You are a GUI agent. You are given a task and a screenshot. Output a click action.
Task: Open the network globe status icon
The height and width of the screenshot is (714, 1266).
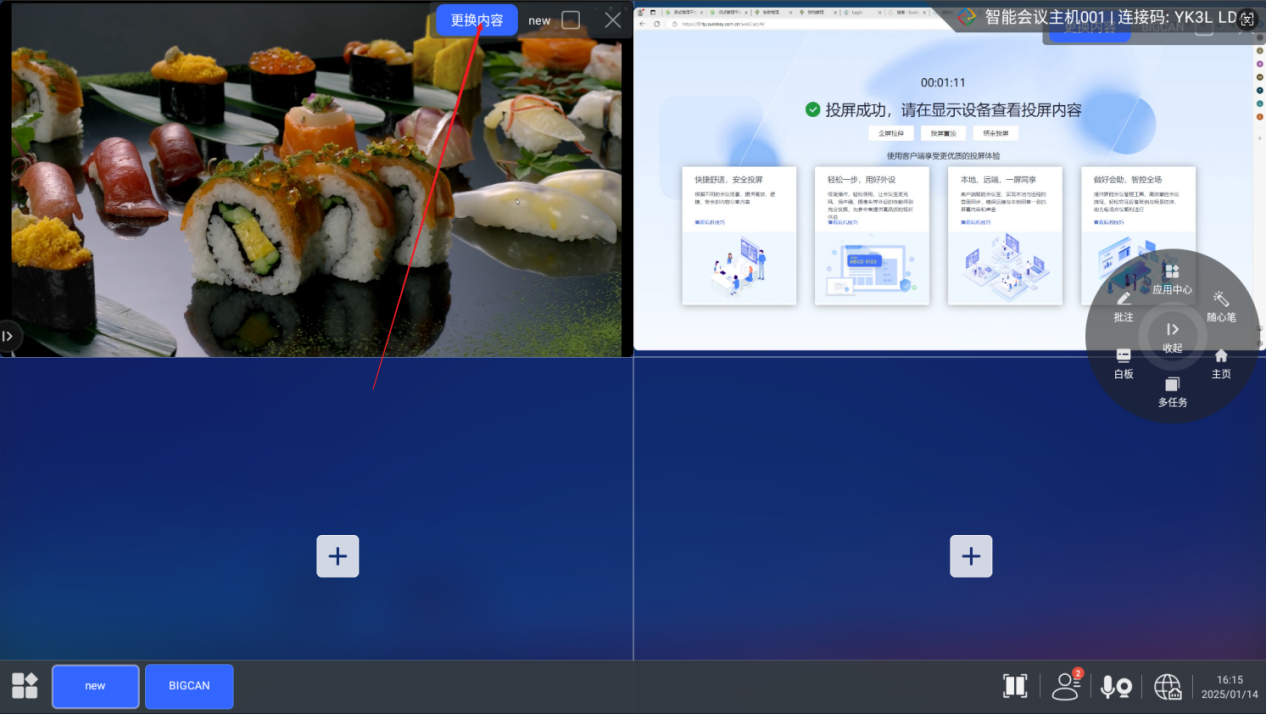click(1167, 686)
